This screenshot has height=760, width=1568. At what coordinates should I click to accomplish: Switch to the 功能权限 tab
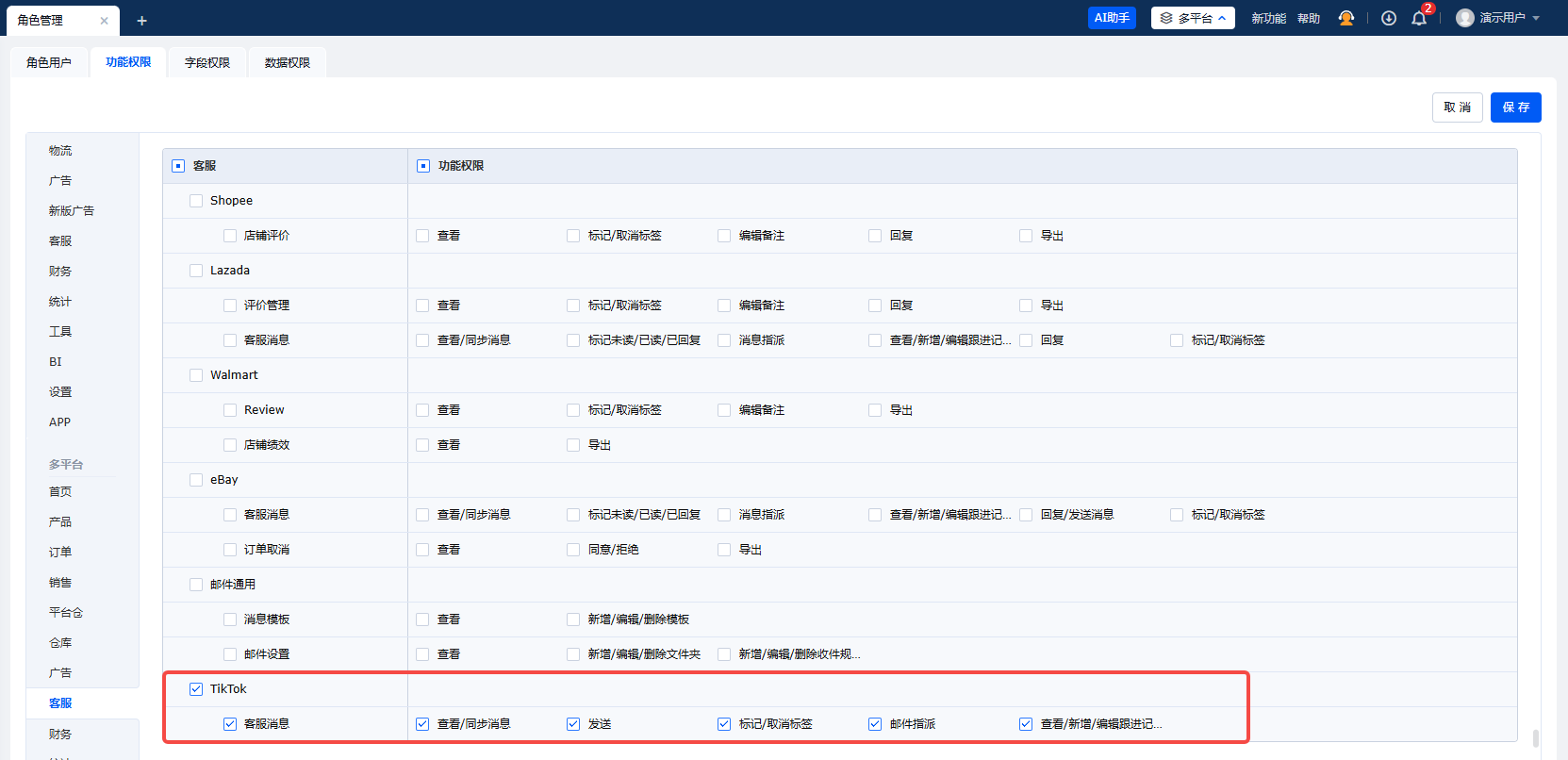tap(128, 62)
